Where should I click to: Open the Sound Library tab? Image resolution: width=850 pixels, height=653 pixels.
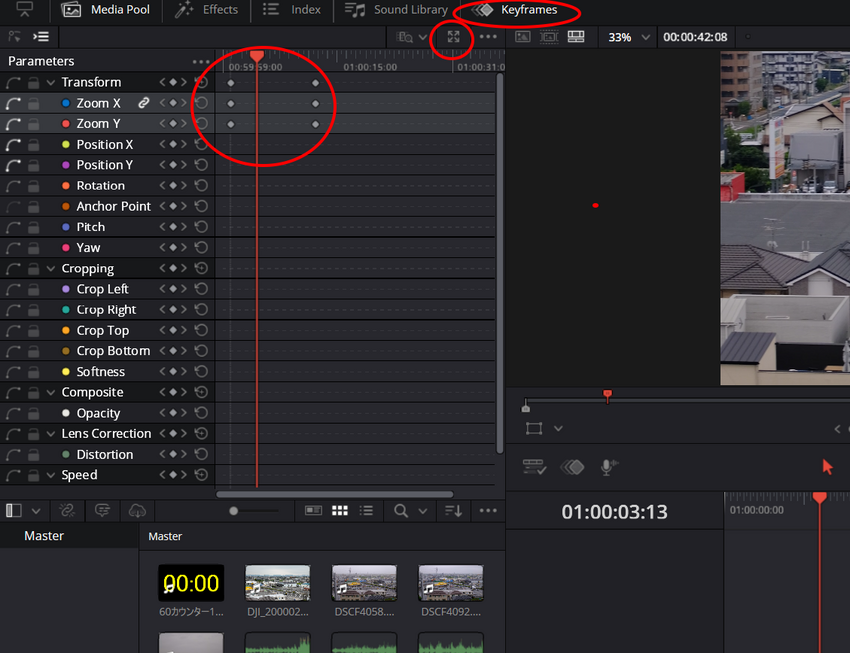[x=397, y=10]
